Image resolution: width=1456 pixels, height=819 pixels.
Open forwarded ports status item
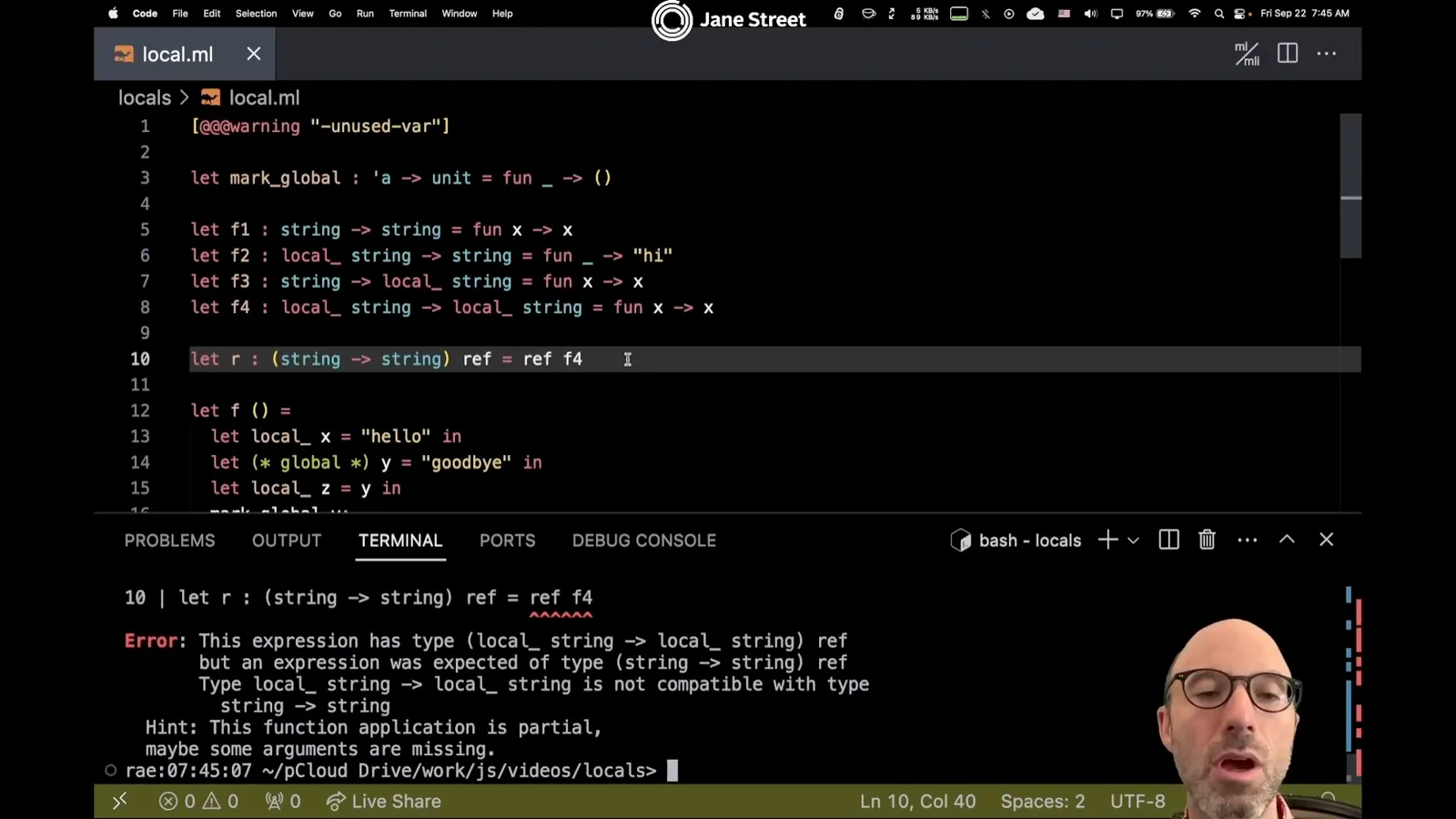tap(283, 801)
